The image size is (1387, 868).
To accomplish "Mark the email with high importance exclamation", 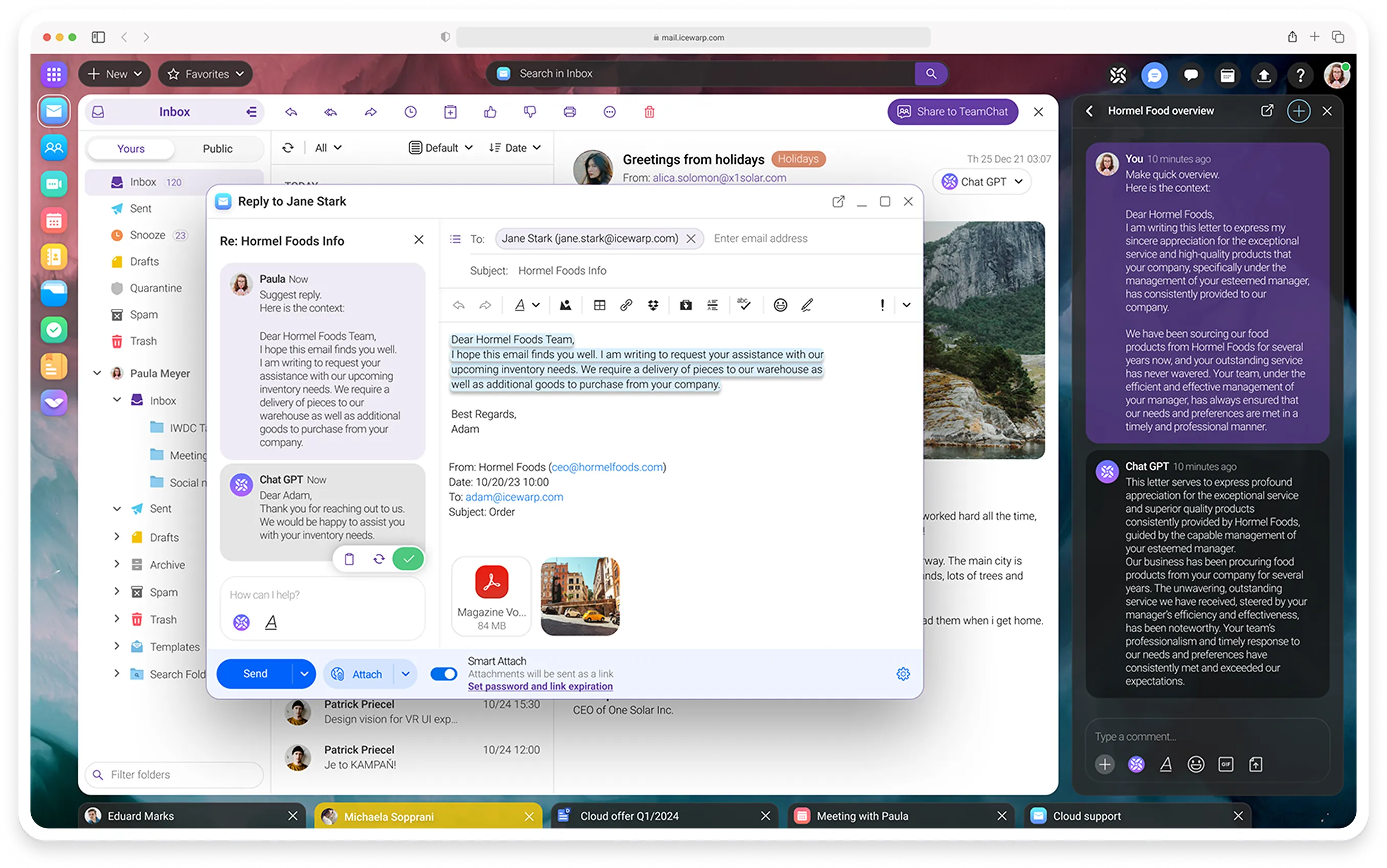I will click(882, 305).
